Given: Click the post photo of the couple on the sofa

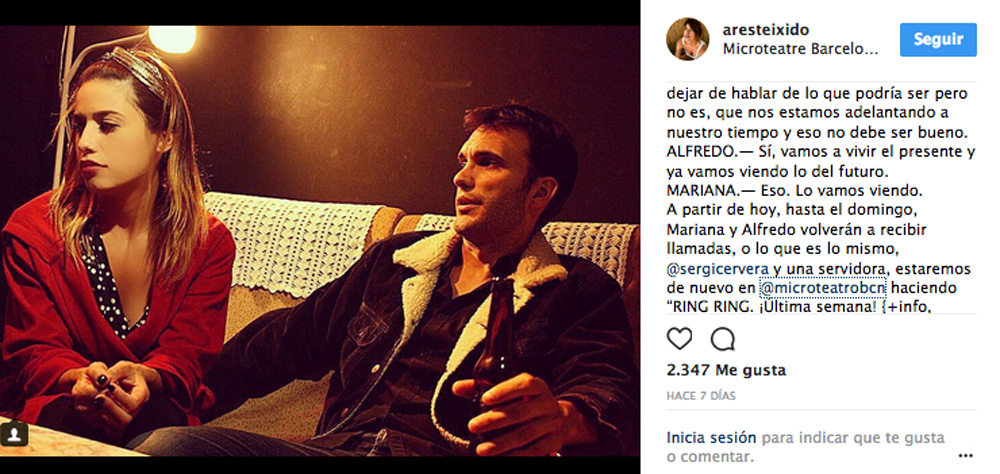Looking at the screenshot, I should point(320,241).
